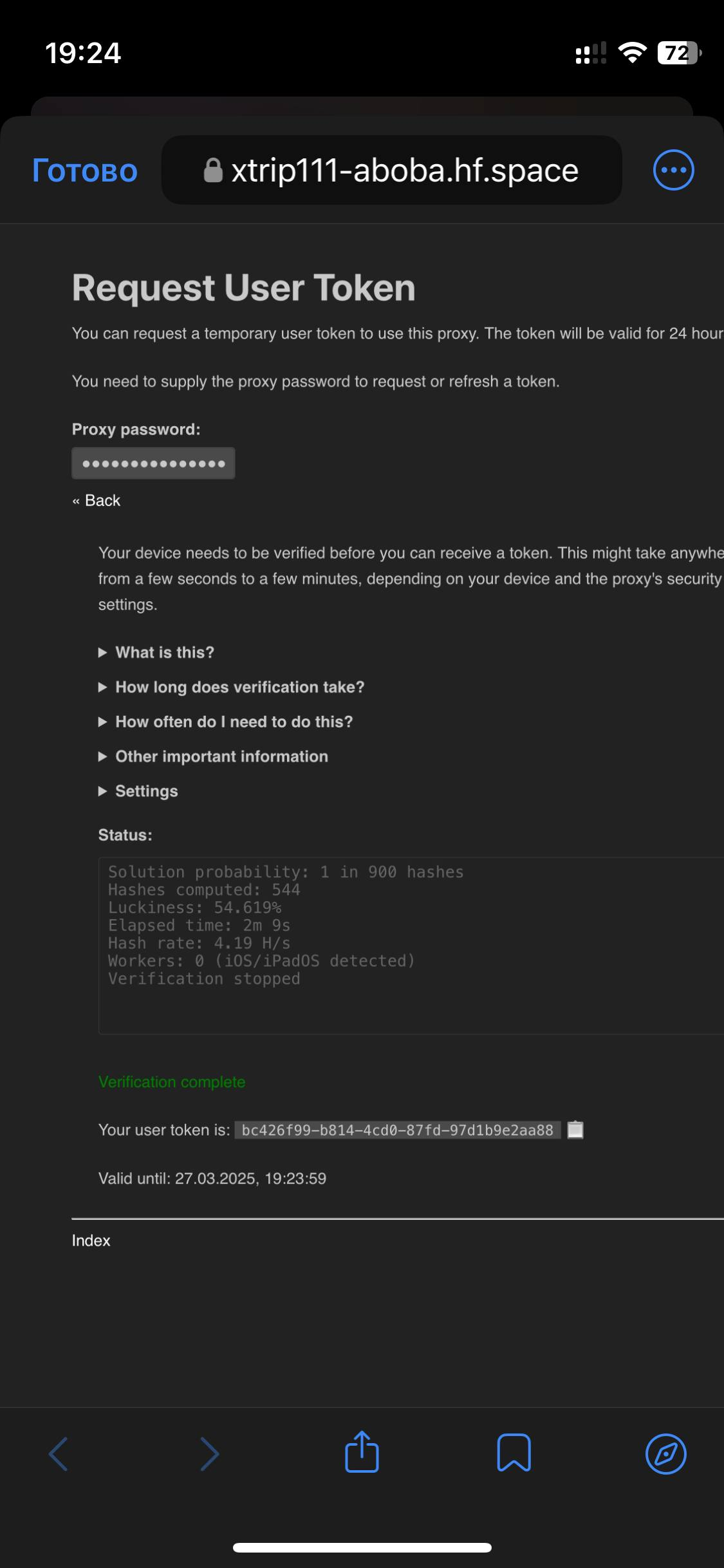Click the "« Back" link
This screenshot has width=724, height=1568.
click(x=97, y=500)
